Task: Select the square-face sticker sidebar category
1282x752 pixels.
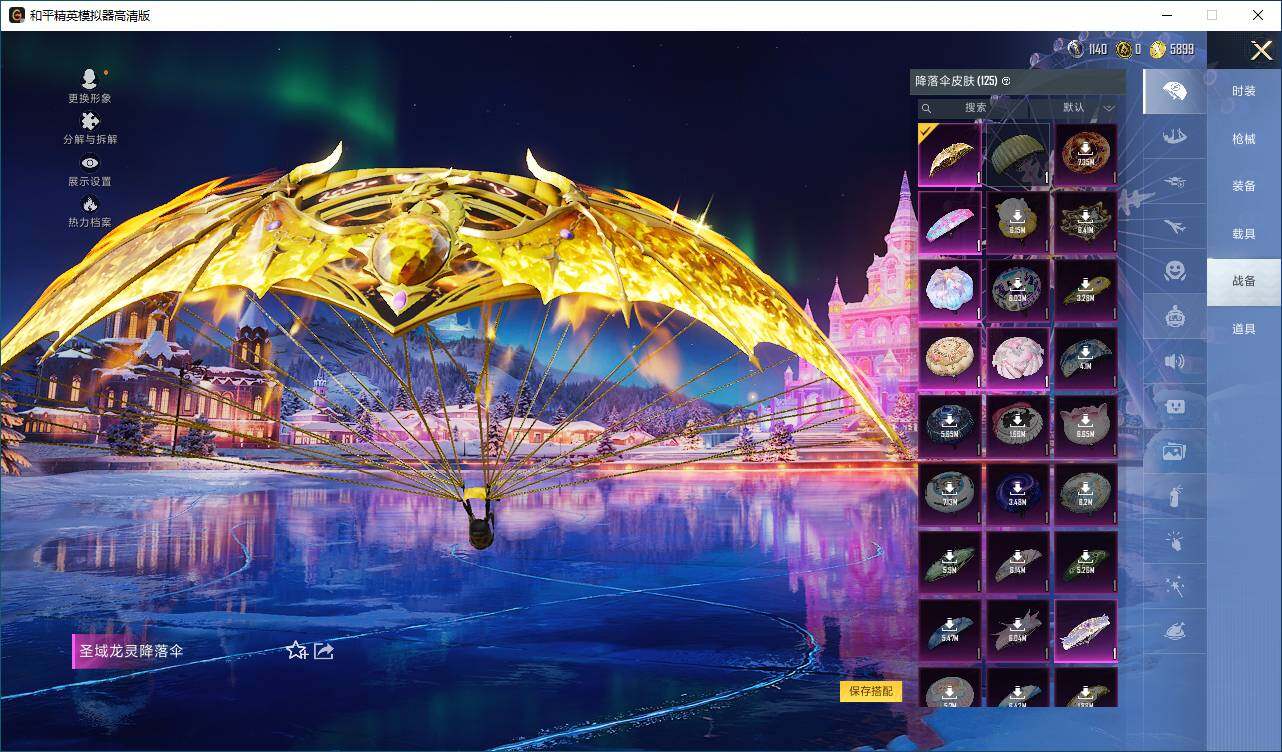Action: click(1174, 407)
